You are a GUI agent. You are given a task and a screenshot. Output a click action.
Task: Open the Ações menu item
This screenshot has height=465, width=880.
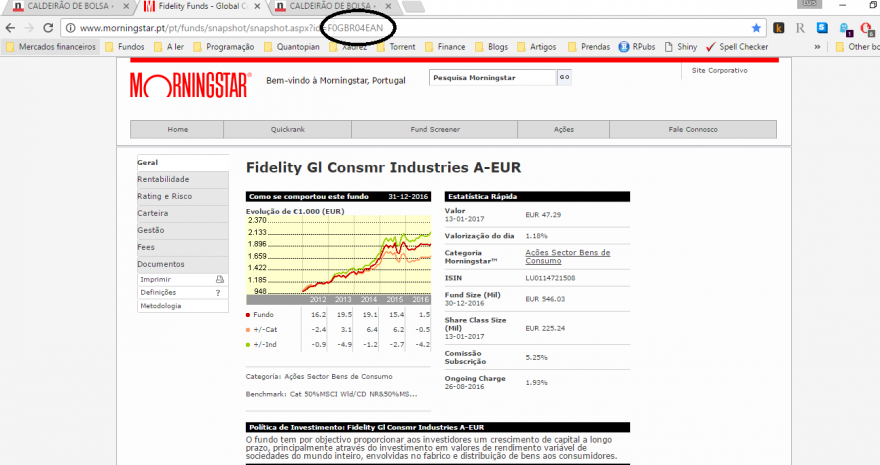pyautogui.click(x=563, y=129)
